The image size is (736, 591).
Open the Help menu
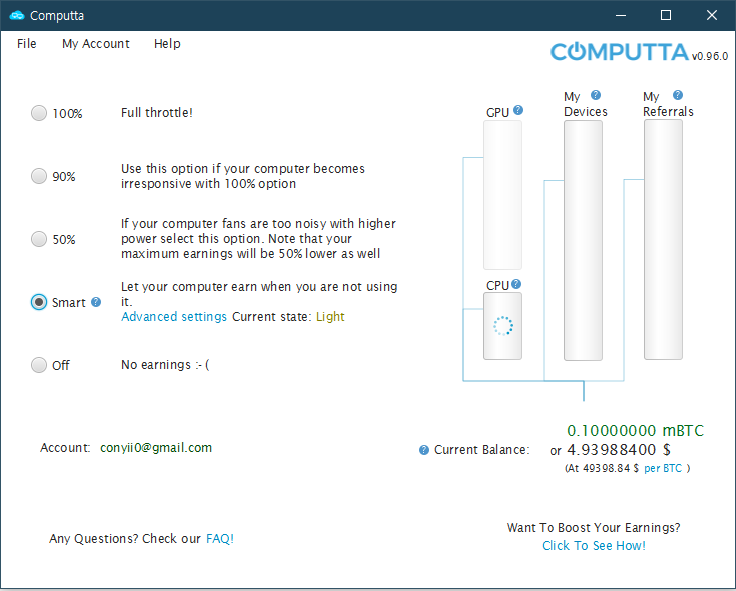[x=167, y=44]
